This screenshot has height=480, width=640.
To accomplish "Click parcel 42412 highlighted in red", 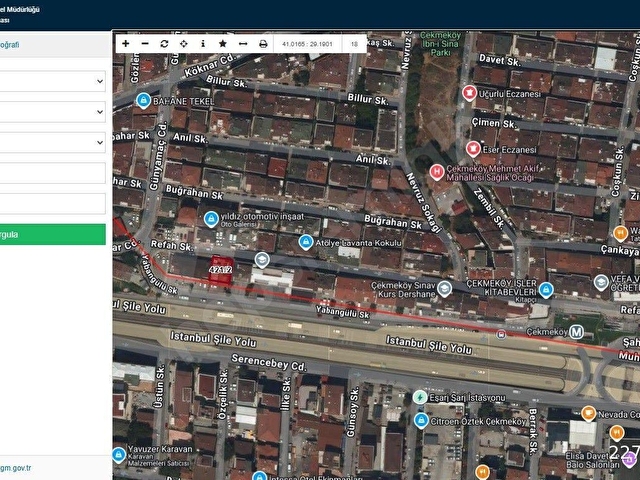I will pyautogui.click(x=221, y=269).
